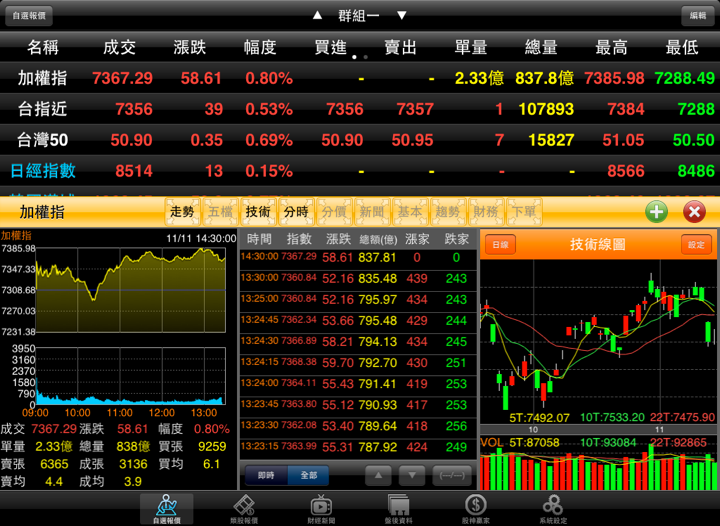Toggle the 日線 period button
This screenshot has height=526, width=720.
pyautogui.click(x=500, y=245)
